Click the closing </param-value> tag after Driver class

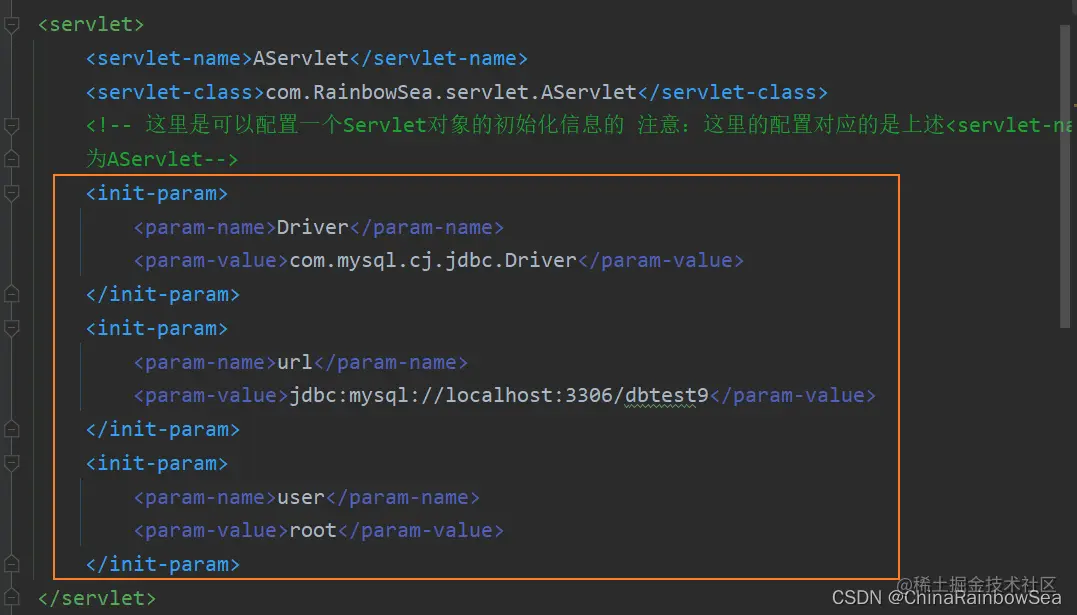click(661, 260)
